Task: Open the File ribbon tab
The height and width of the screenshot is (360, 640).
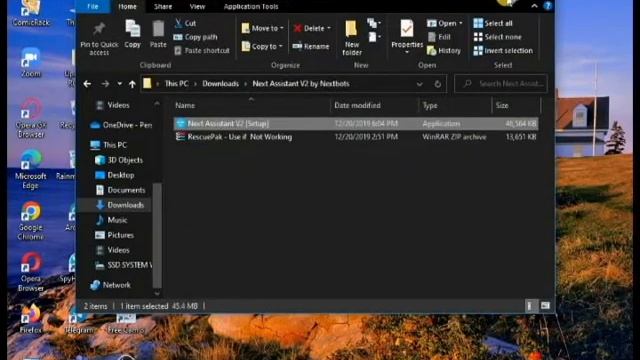Action: pos(93,7)
